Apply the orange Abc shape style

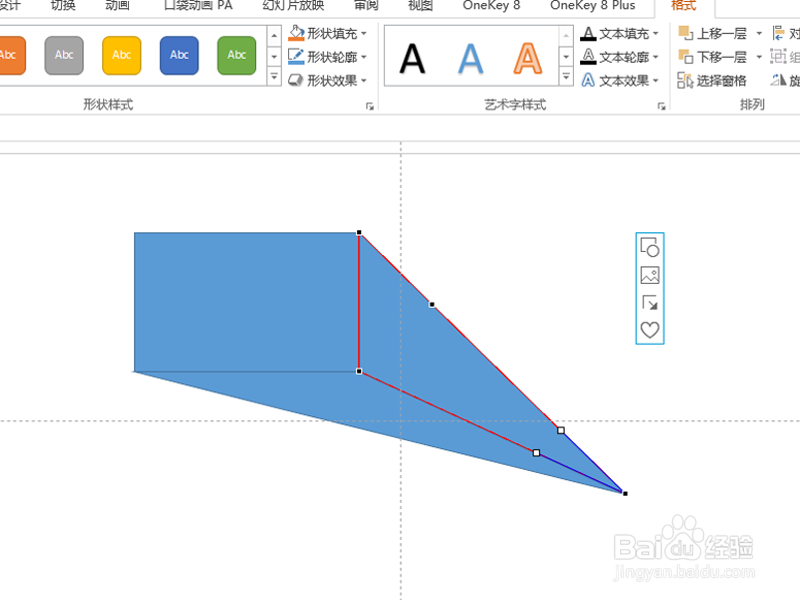11,55
